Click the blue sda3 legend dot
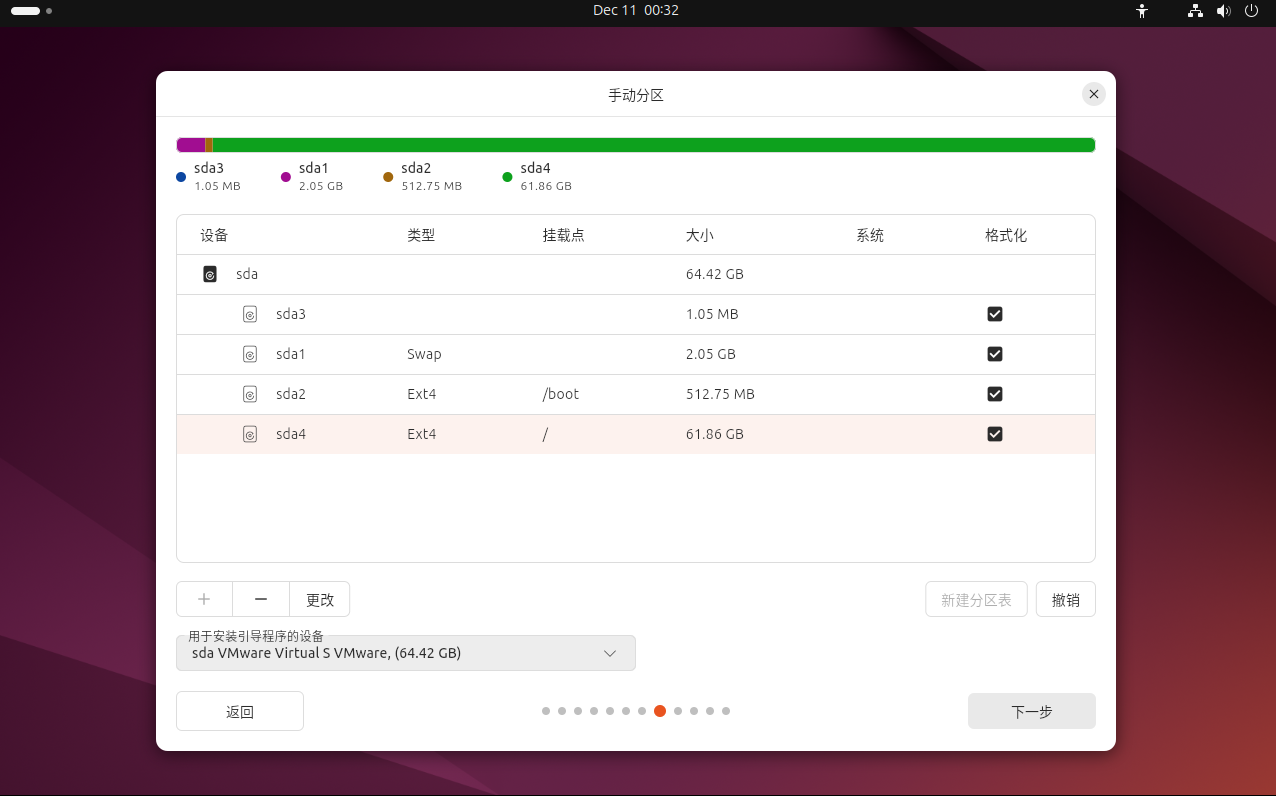Viewport: 1276px width, 796px height. 181,177
